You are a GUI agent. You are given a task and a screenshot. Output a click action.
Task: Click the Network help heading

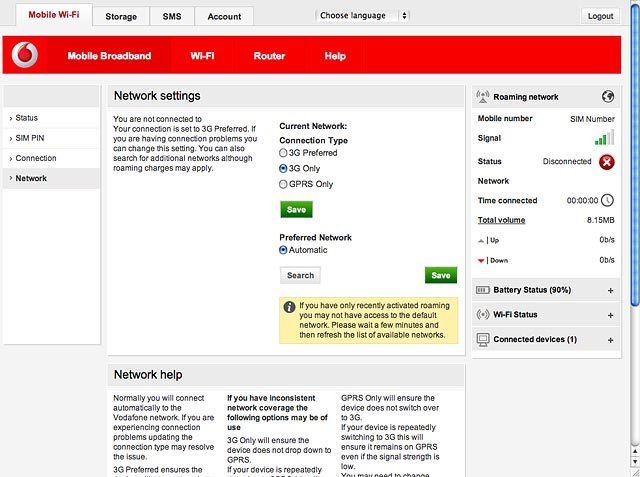(x=148, y=375)
